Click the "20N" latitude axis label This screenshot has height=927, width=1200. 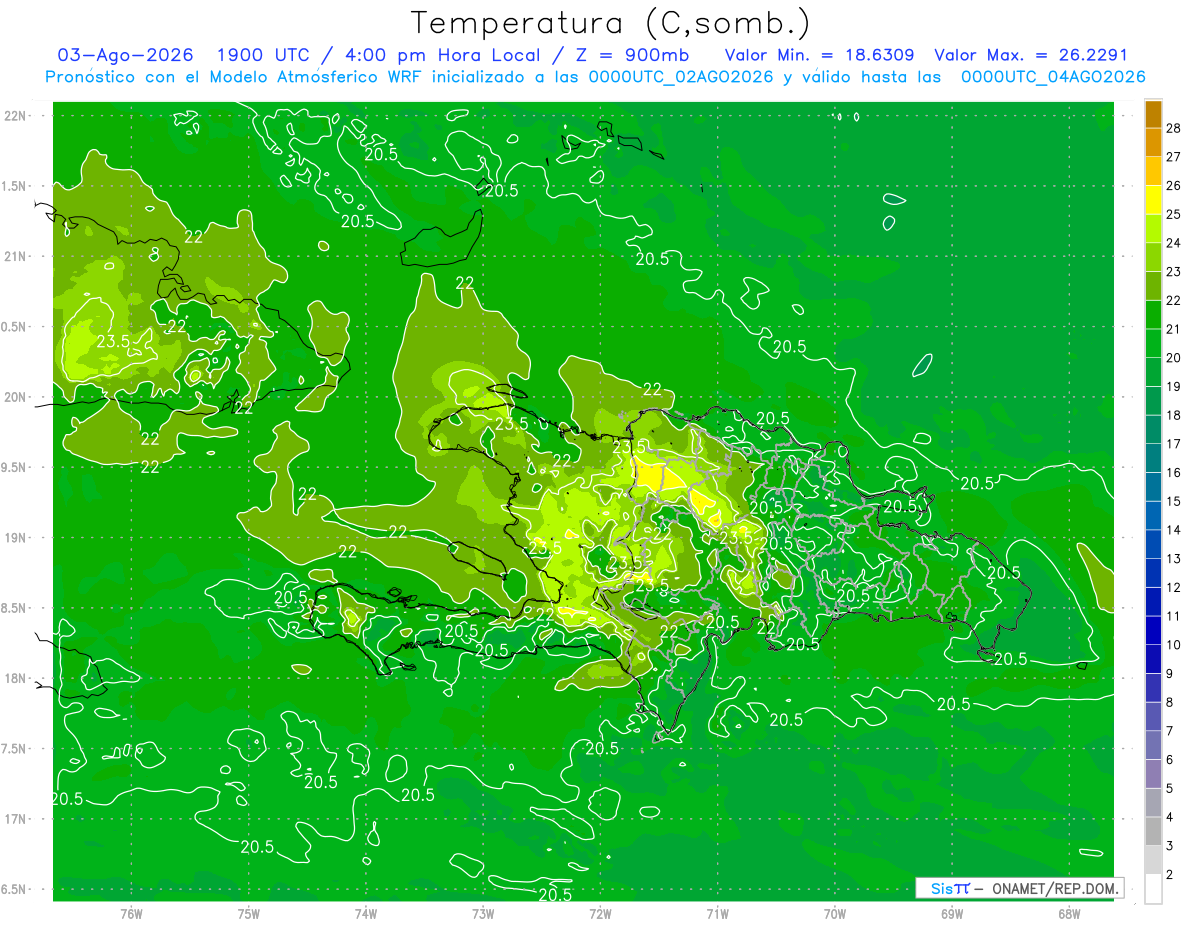tap(14, 397)
